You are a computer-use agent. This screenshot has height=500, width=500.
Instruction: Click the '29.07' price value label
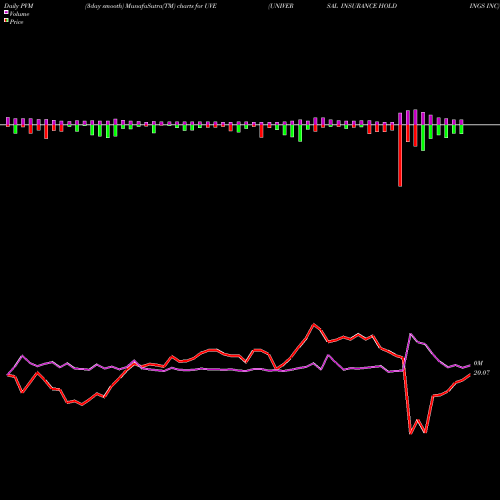click(482, 373)
